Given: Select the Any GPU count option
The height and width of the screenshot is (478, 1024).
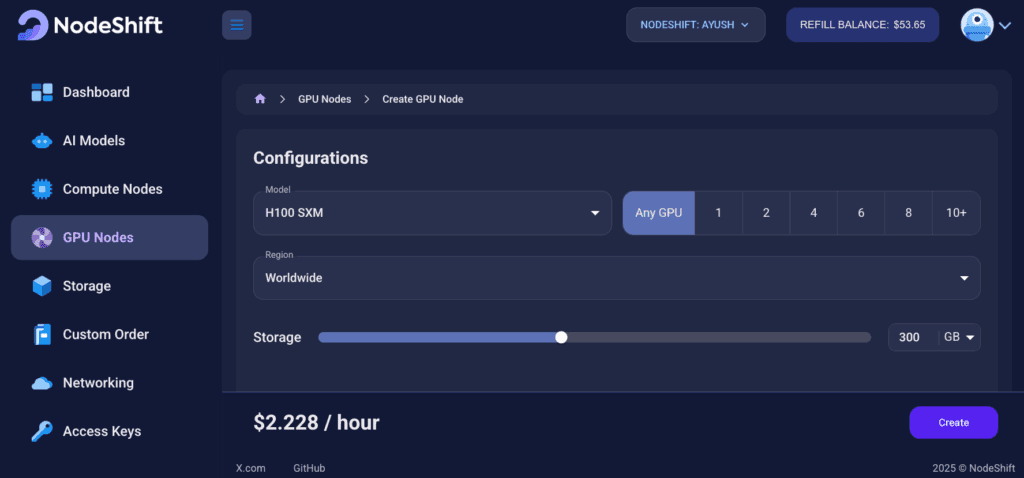Looking at the screenshot, I should (x=658, y=213).
